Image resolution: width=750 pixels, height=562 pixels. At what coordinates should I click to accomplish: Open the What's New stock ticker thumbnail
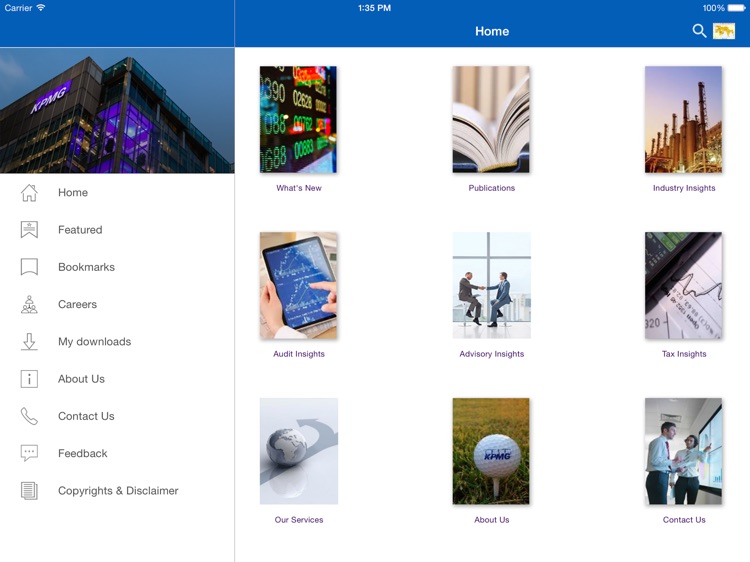pos(298,120)
